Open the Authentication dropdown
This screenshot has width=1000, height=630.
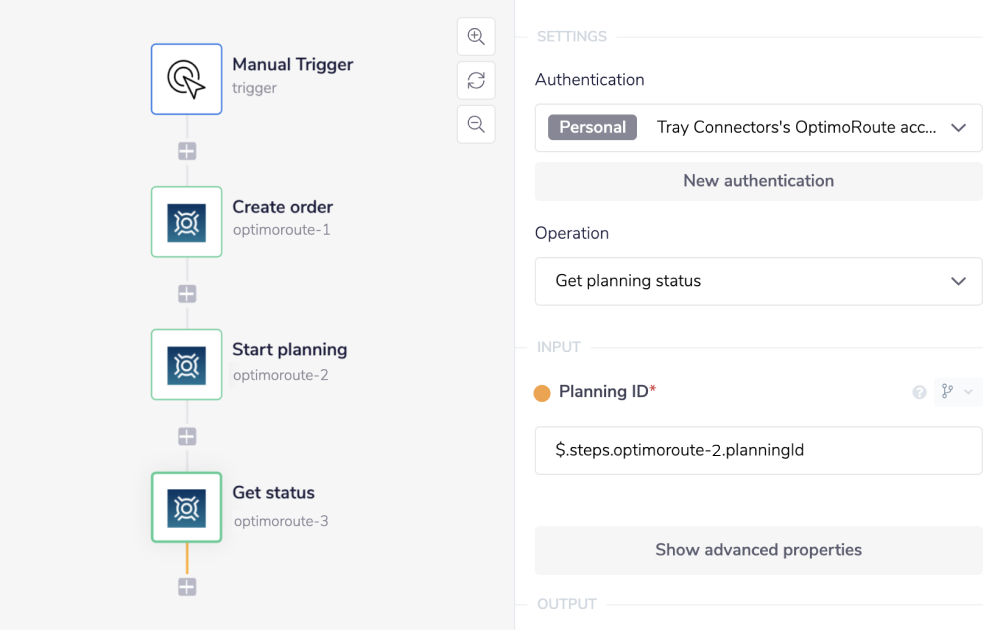[958, 128]
